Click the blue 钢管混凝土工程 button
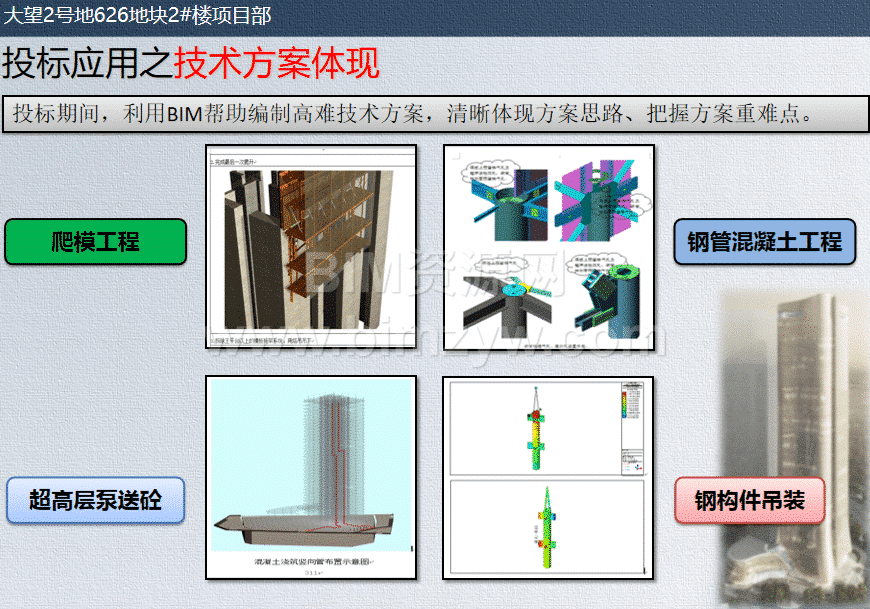Image resolution: width=870 pixels, height=609 pixels. point(764,242)
